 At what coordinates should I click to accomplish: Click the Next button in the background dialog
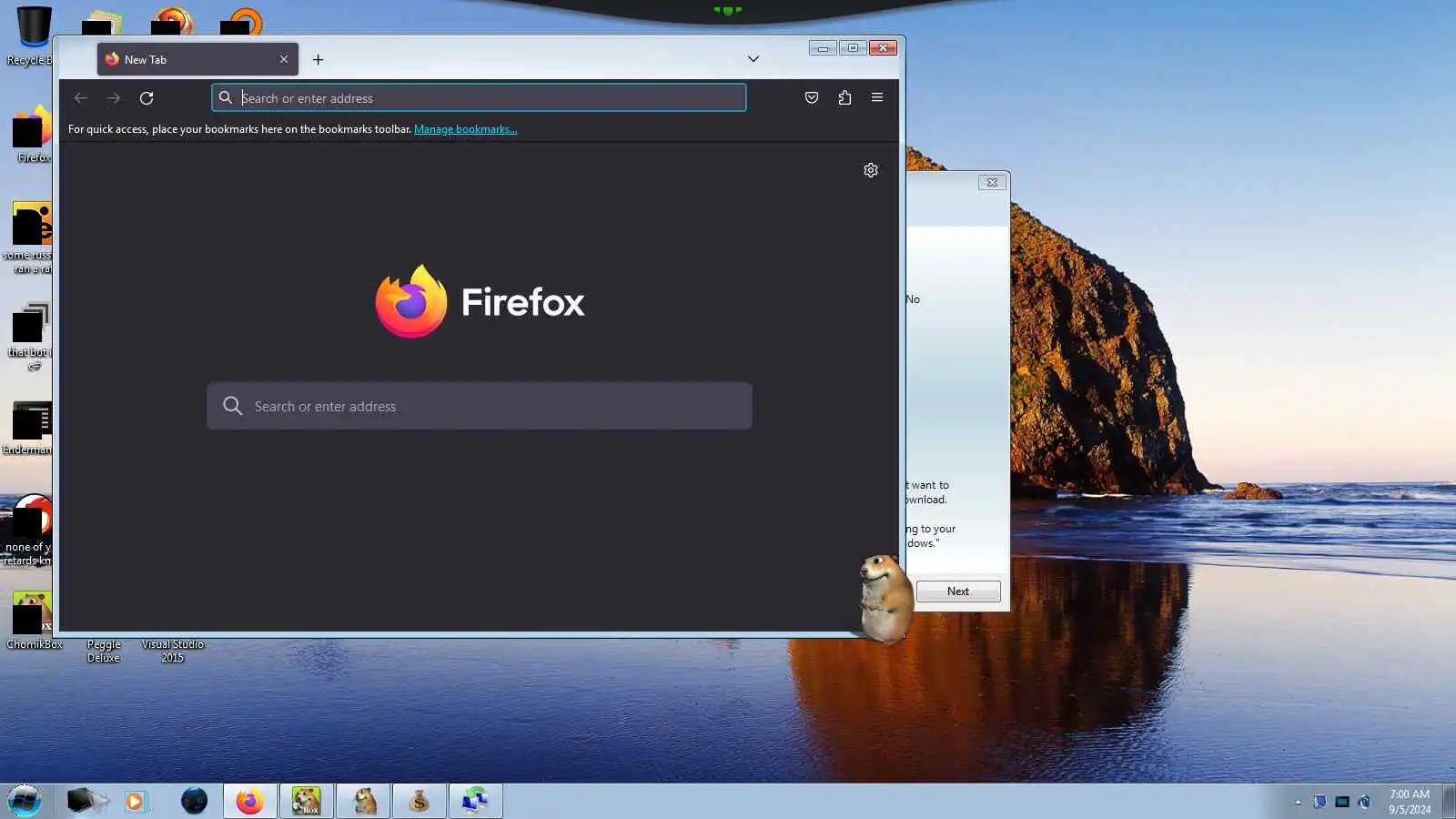tap(958, 591)
